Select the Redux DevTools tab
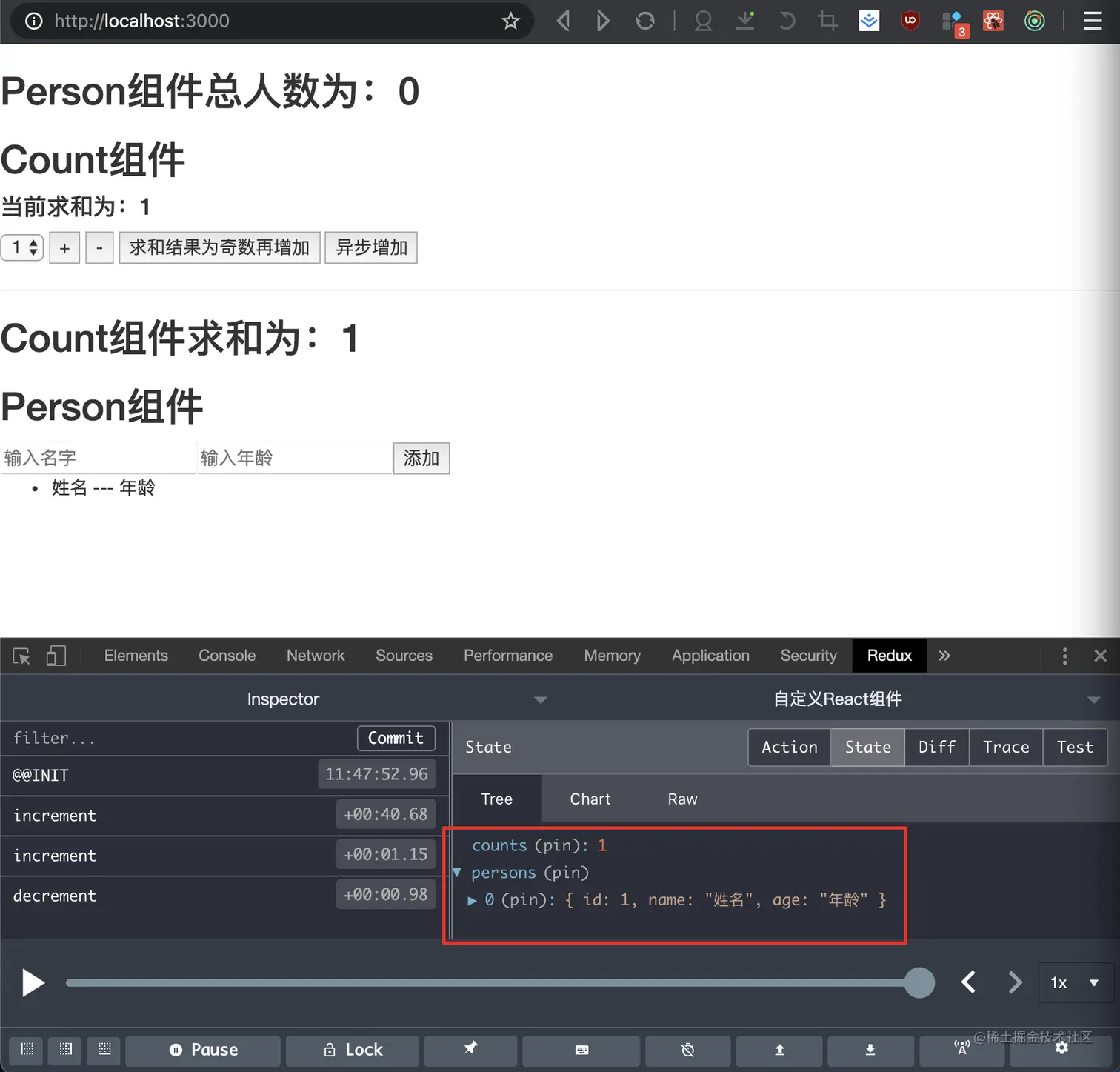Screen dimensions: 1120x1072 (890, 656)
